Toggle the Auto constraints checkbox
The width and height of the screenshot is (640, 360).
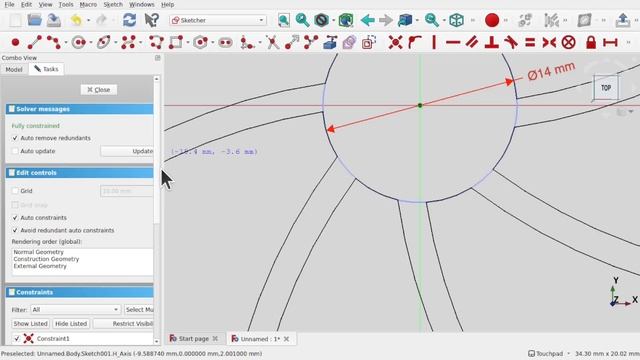[x=15, y=218]
